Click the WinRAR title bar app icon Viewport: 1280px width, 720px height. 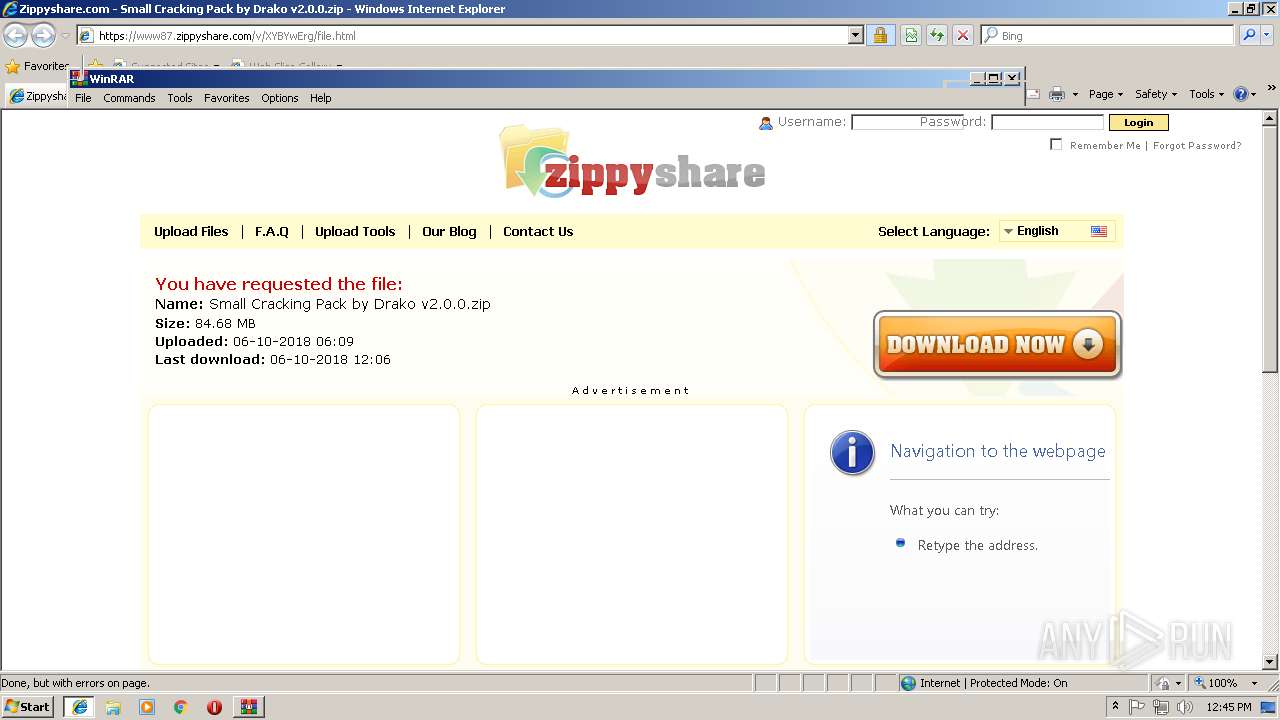tap(79, 78)
